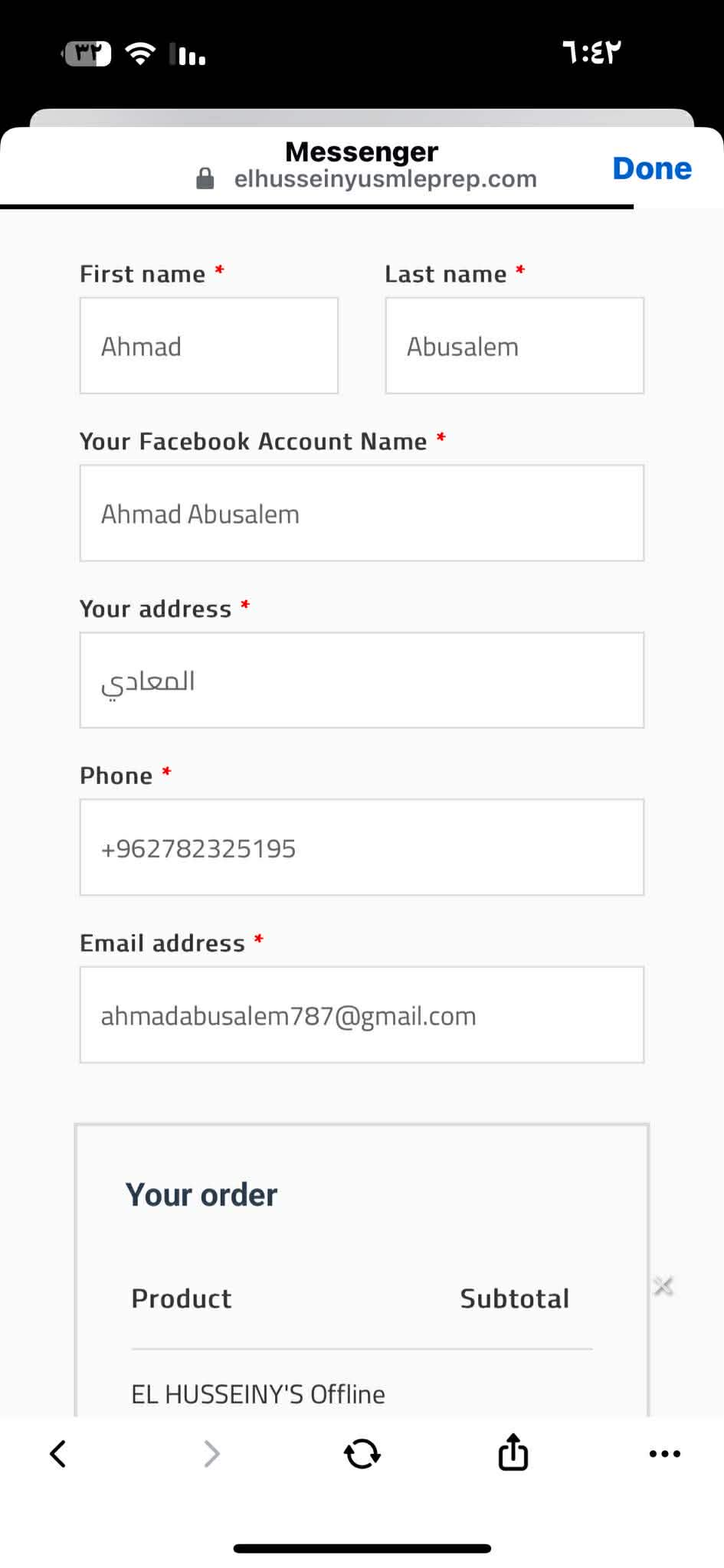Tap the lock icon beside the URL
Viewport: 724px width, 1568px height.
(x=205, y=179)
